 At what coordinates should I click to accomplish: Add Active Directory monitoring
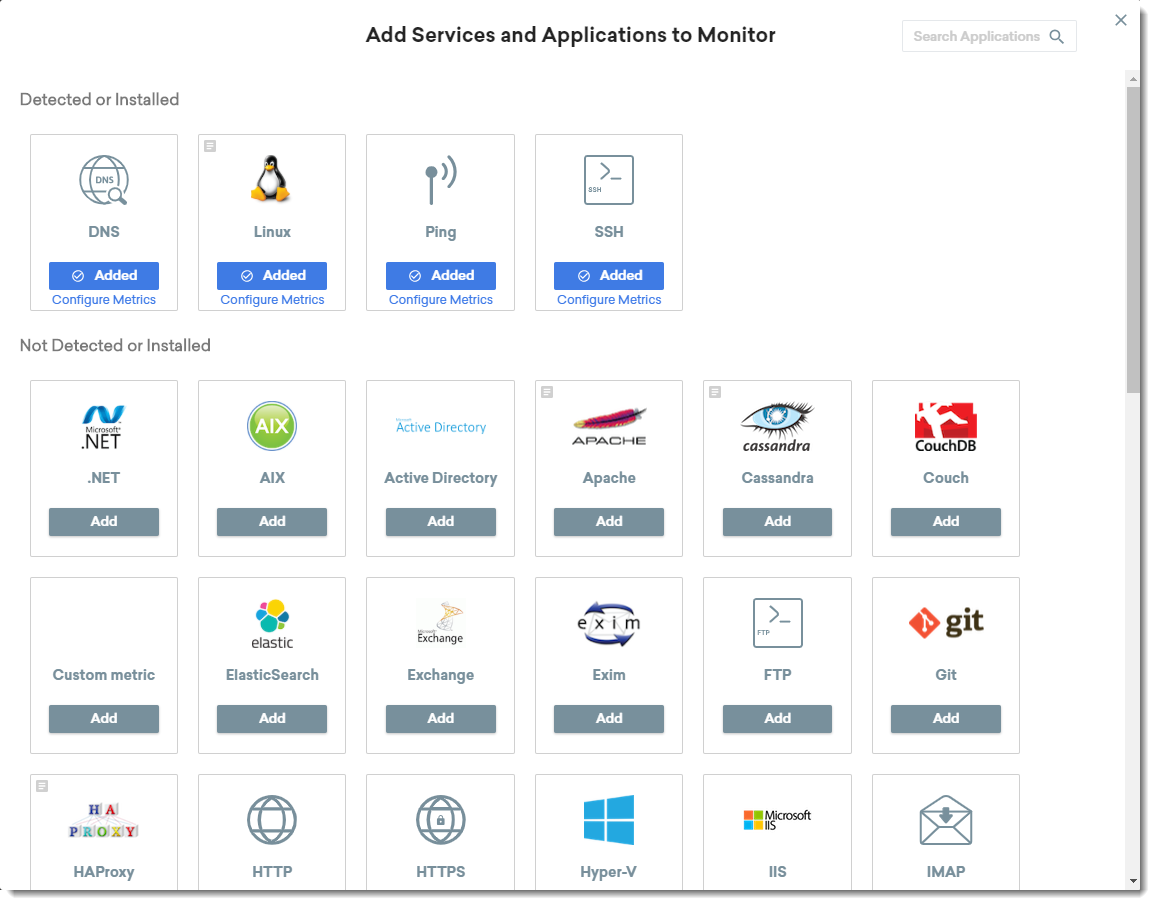point(440,521)
